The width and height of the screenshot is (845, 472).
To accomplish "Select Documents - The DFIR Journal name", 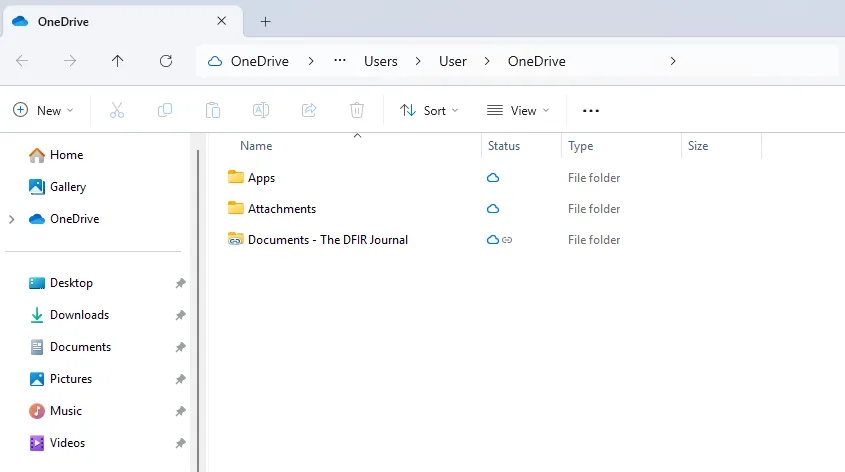I will tap(328, 240).
